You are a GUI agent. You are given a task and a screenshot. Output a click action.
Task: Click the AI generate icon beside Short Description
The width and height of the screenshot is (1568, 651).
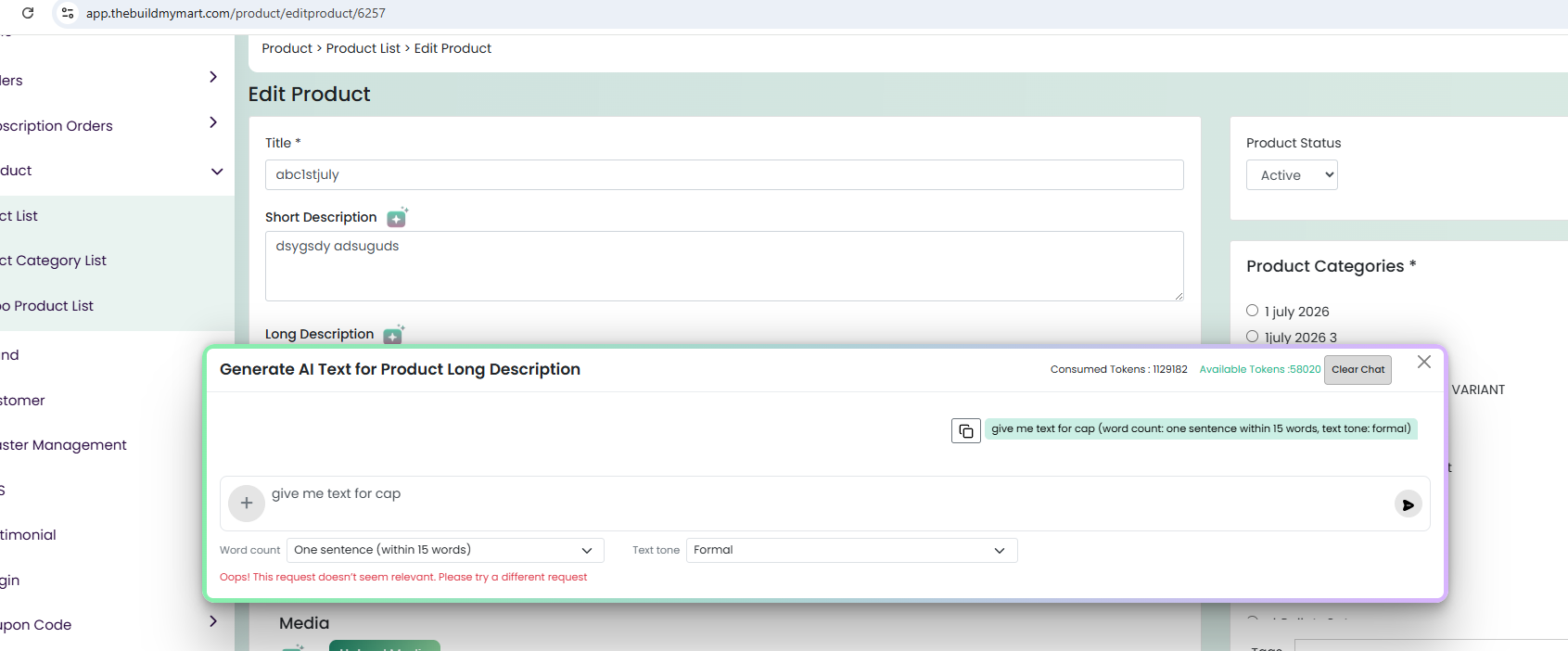click(397, 217)
